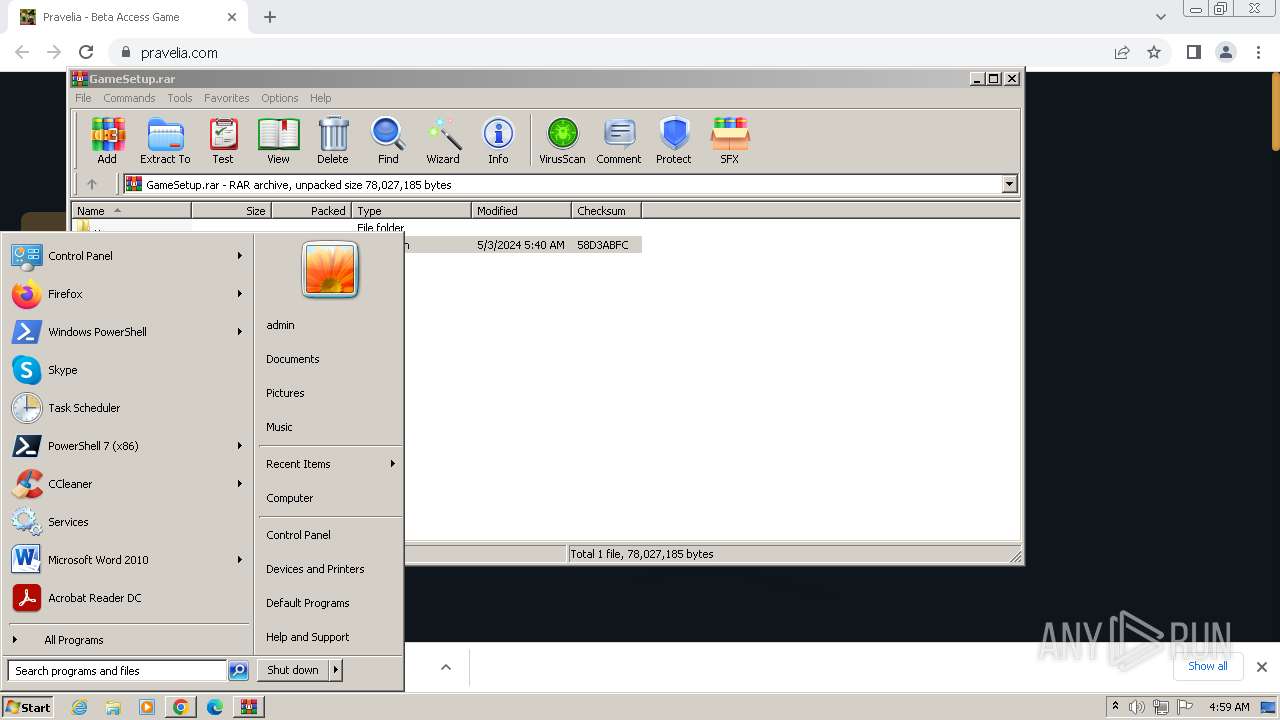The image size is (1280, 720).
Task: Launch the Wizard wand tool
Action: pyautogui.click(x=443, y=140)
